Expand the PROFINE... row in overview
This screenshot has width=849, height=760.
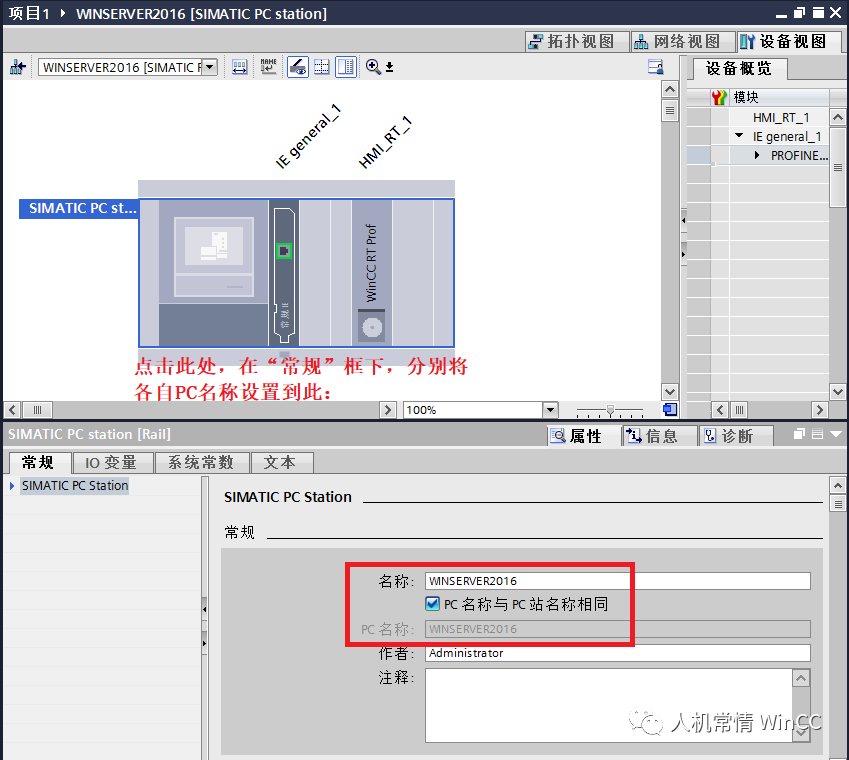point(757,155)
